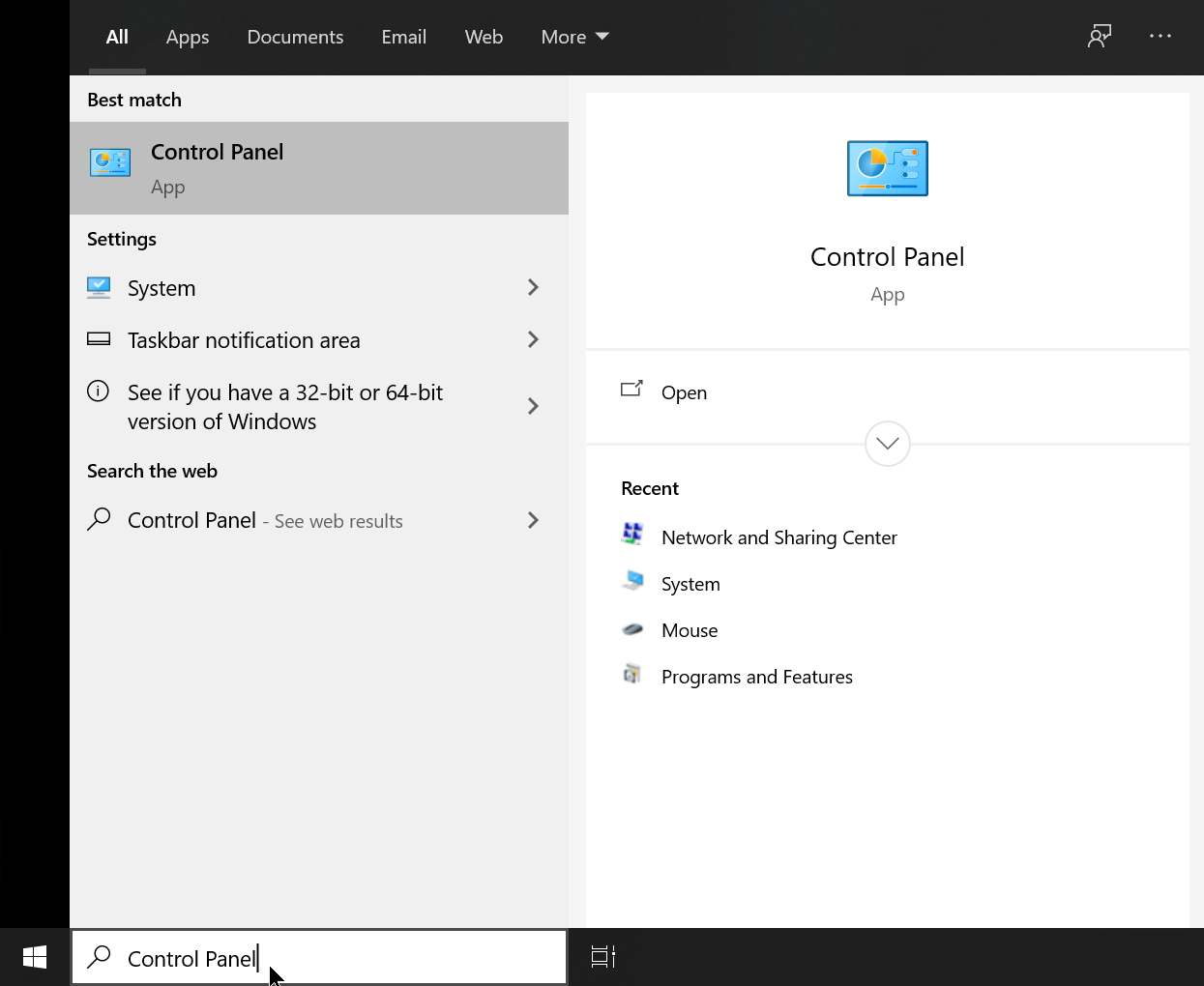Screen dimensions: 1204x986
Task: Click the Open action icon
Action: [631, 390]
